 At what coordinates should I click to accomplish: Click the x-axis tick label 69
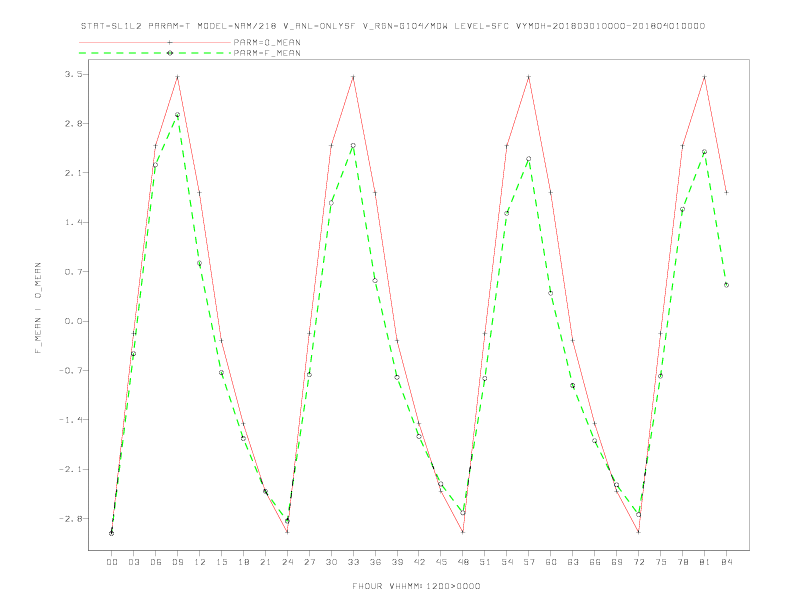[617, 562]
